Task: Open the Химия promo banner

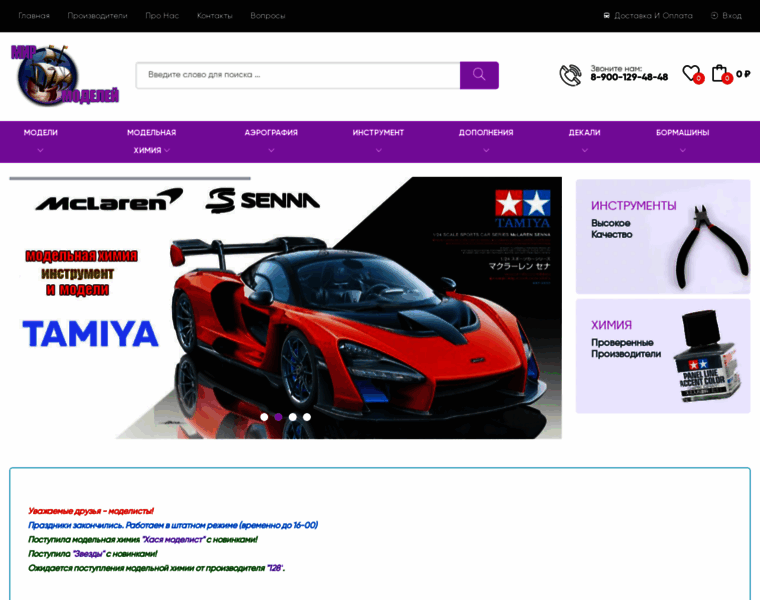Action: [x=662, y=356]
